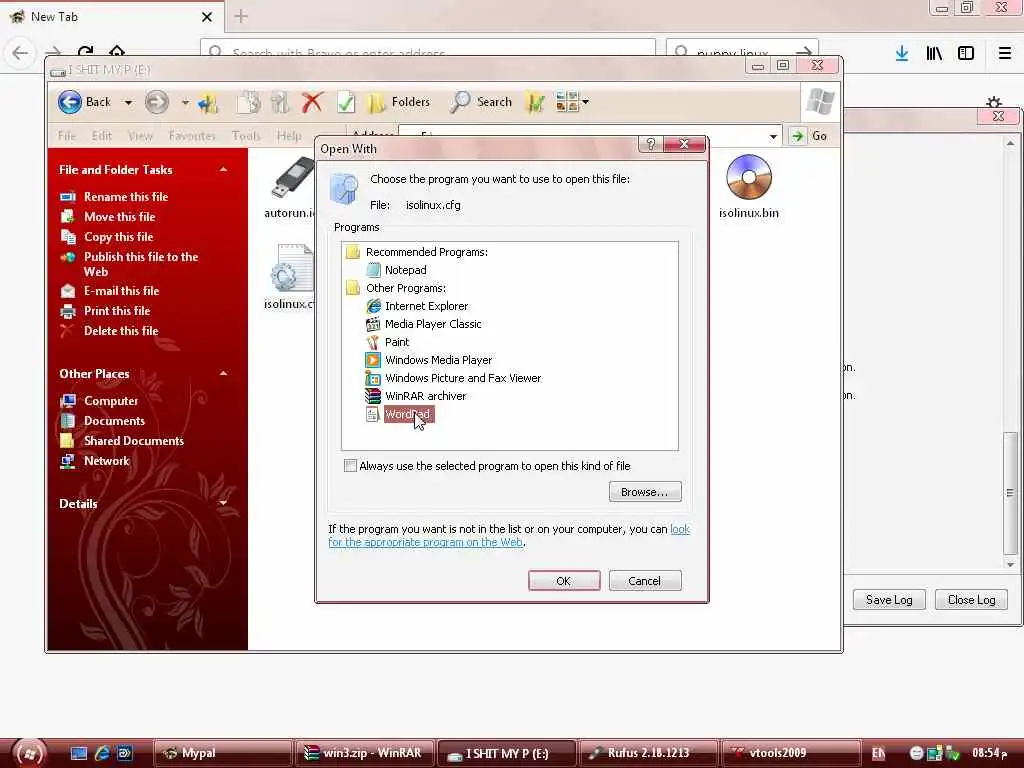Expand the Details panel
This screenshot has height=768, width=1024.
coord(223,504)
